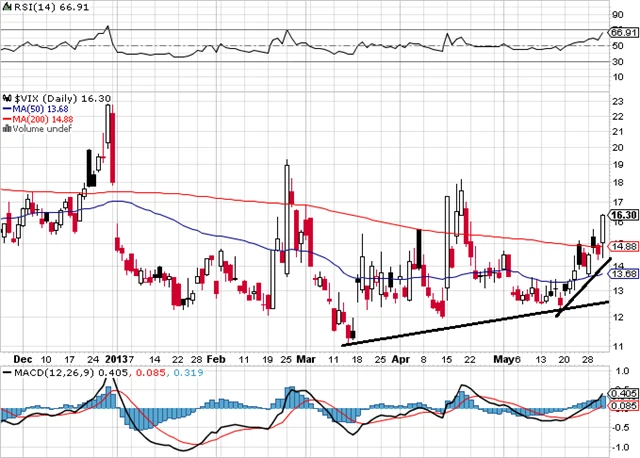Viewport: 640px width, 458px height.
Task: Click the Mar label on the date axis
Action: click(x=306, y=359)
